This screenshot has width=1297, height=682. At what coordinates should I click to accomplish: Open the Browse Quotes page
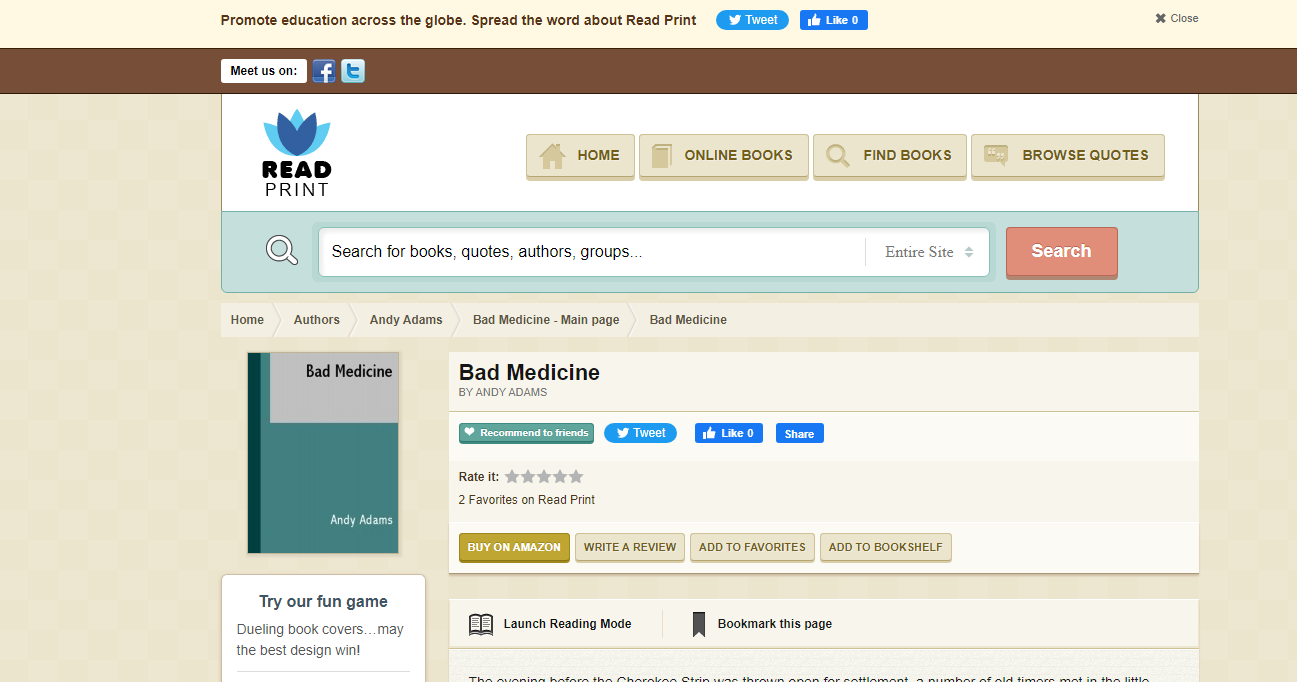(1067, 156)
